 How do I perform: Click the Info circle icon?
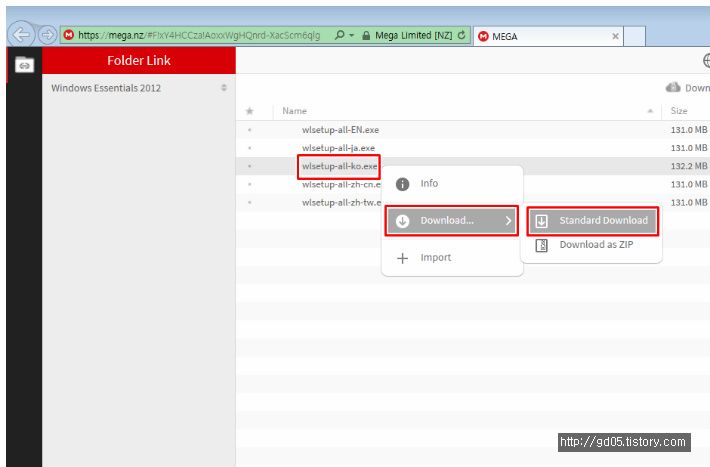tap(403, 184)
